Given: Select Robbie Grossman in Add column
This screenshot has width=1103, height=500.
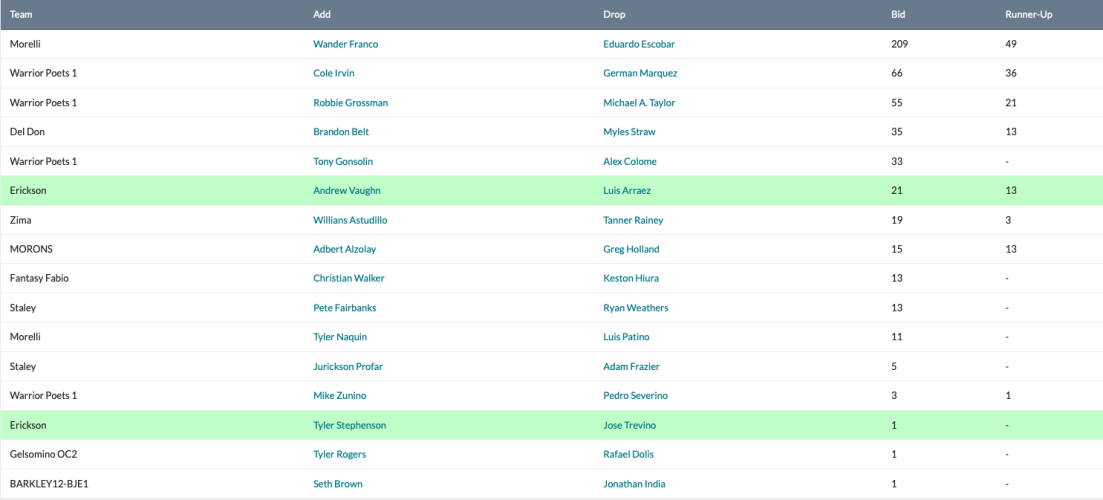Looking at the screenshot, I should [350, 103].
